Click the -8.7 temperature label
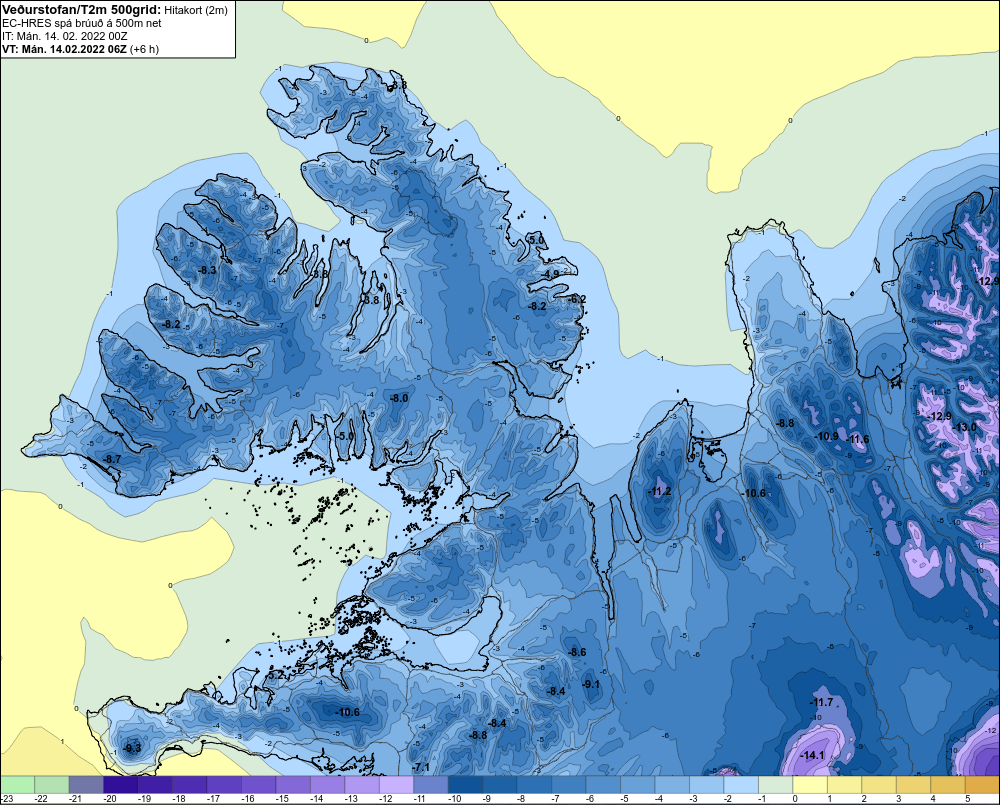This screenshot has height=805, width=1000. click(x=112, y=459)
